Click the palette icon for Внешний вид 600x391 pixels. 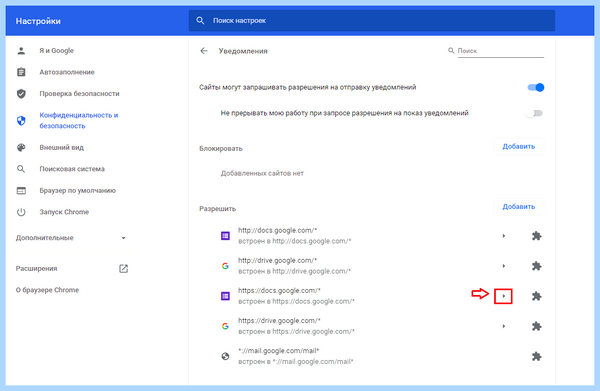click(x=21, y=147)
